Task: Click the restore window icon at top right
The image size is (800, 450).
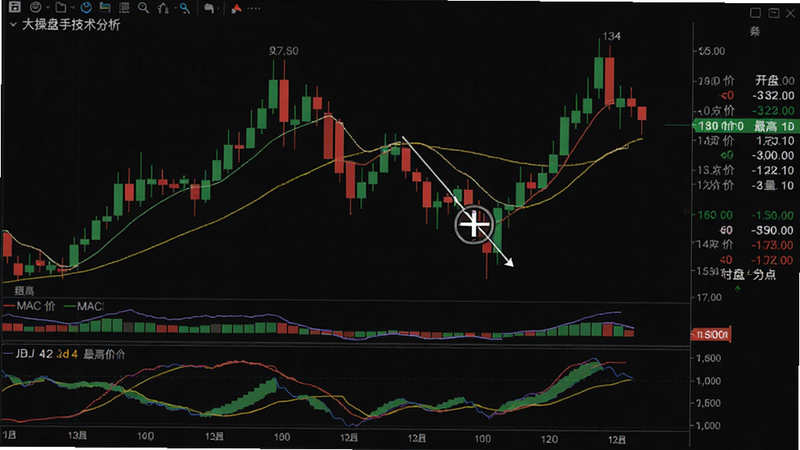Action: [774, 13]
